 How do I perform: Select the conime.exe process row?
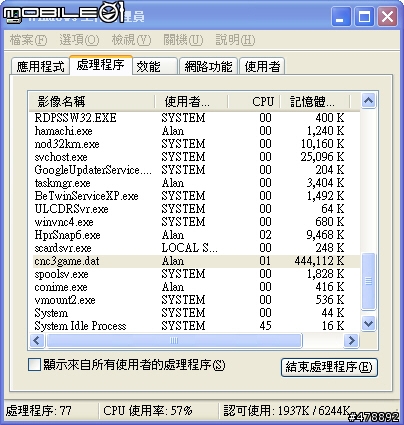[194, 287]
